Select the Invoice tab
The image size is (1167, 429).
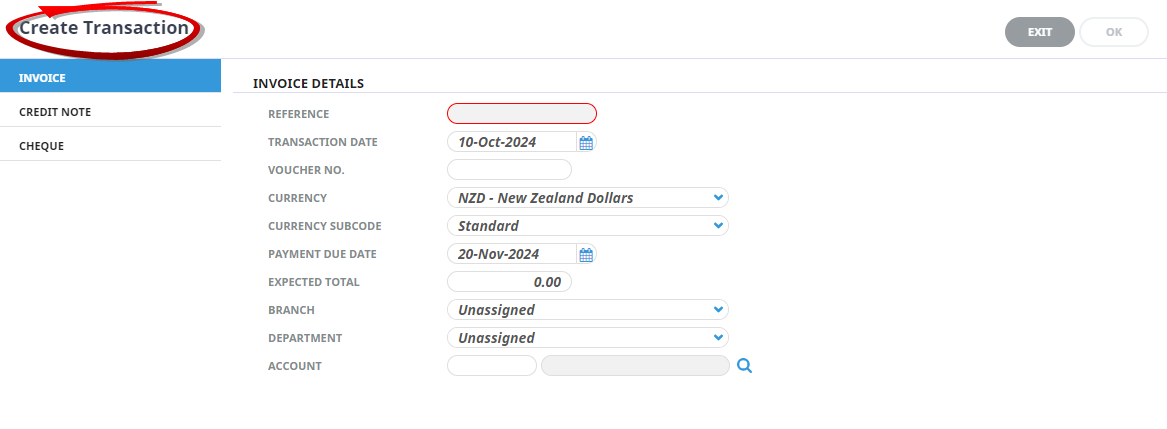click(x=110, y=77)
